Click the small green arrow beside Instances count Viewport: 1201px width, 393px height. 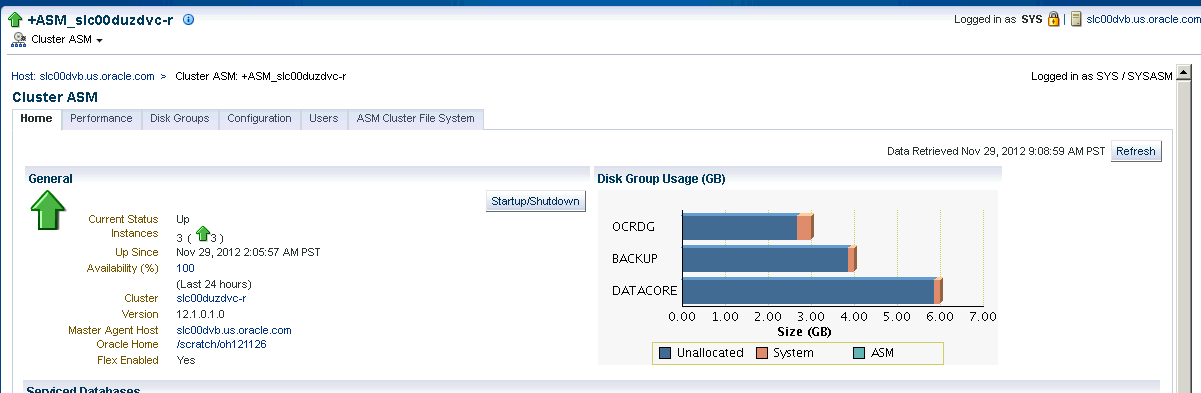tap(203, 235)
